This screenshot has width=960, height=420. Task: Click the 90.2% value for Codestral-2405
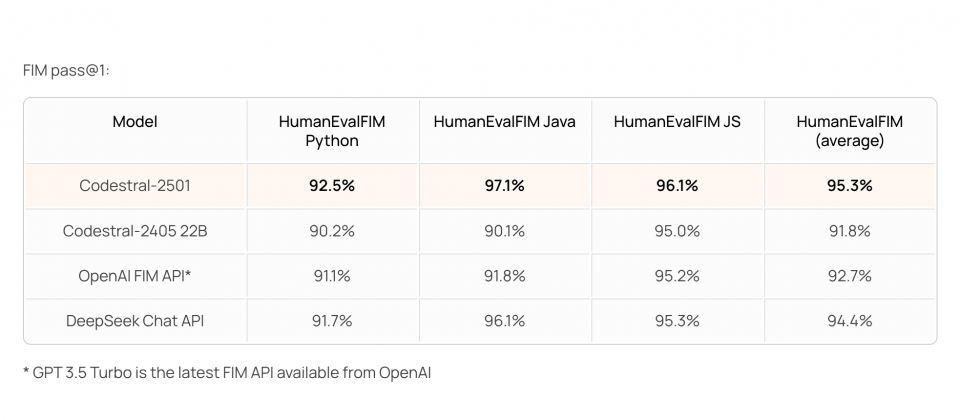332,231
